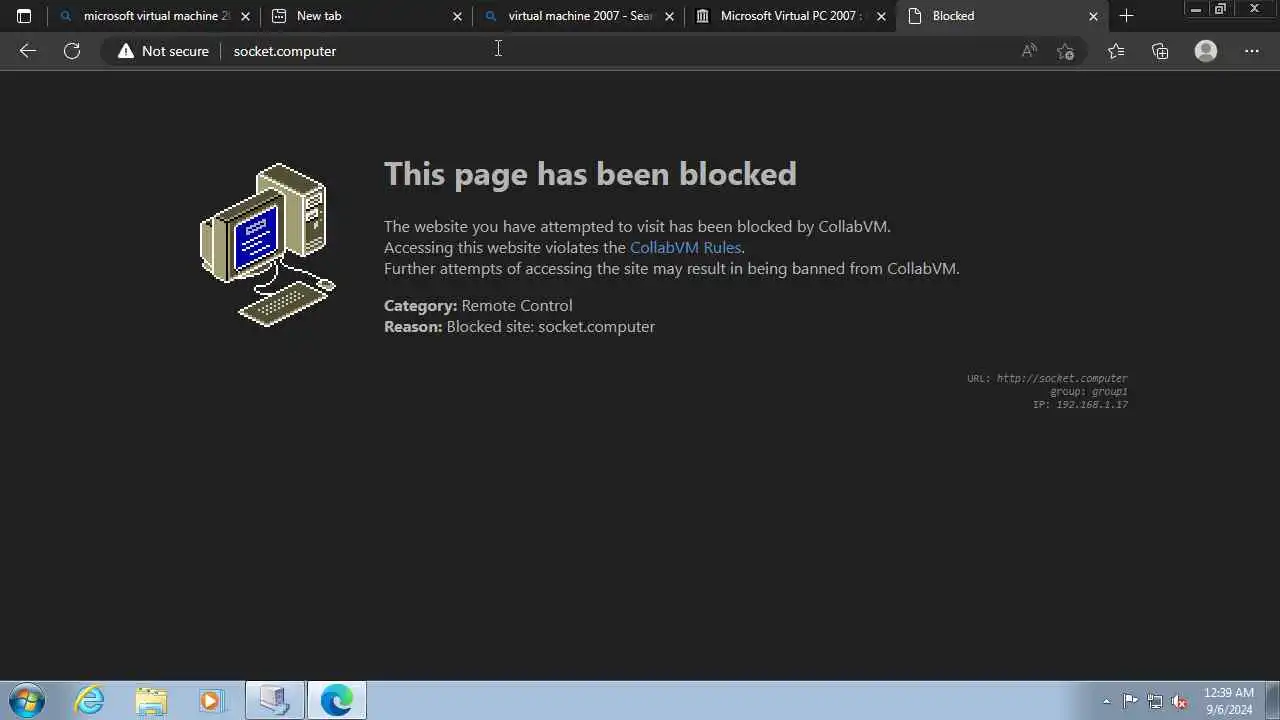This screenshot has width=1280, height=720.
Task: Close the New tab tab
Action: click(457, 16)
